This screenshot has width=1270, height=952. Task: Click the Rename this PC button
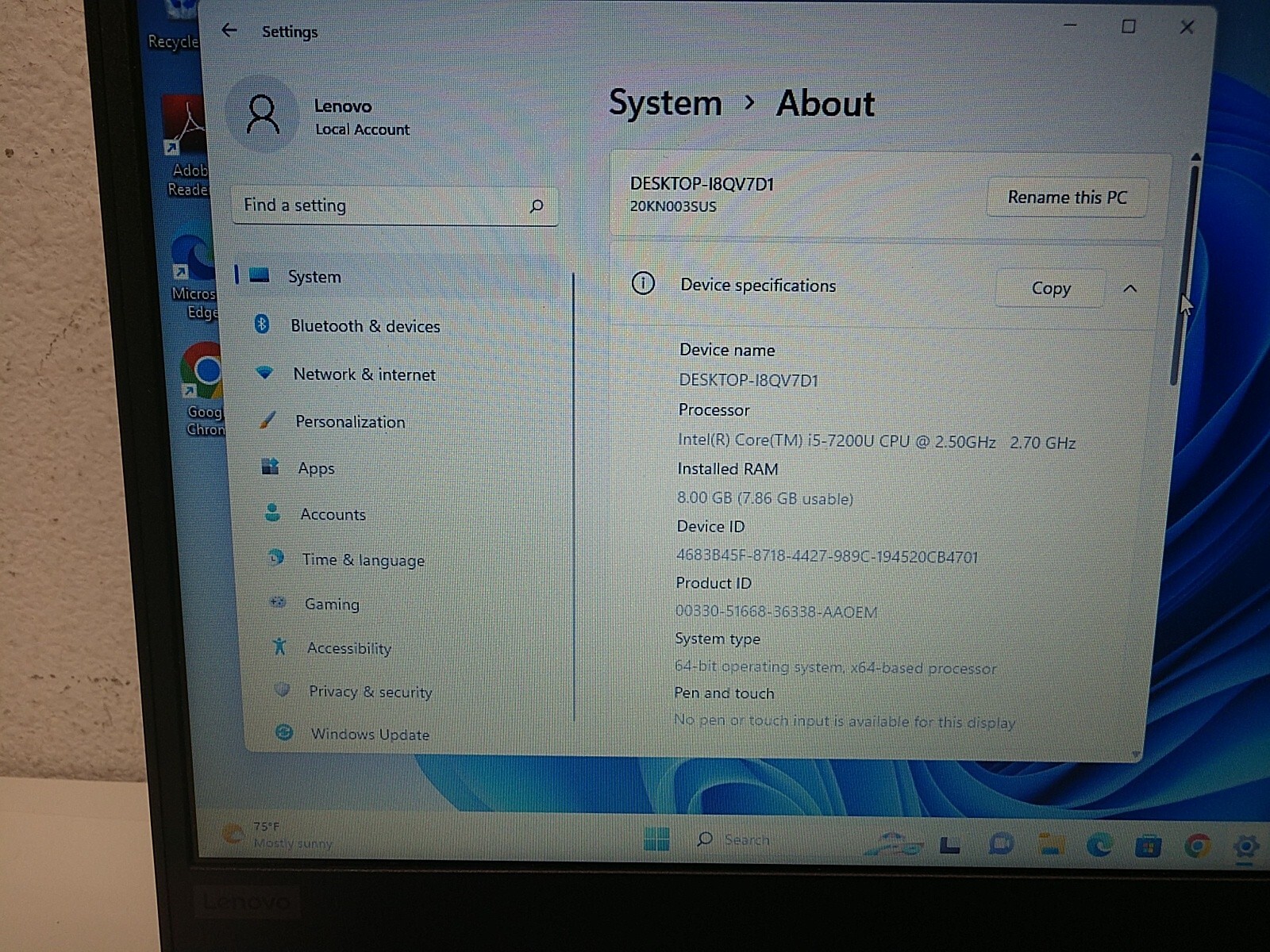coord(1067,197)
